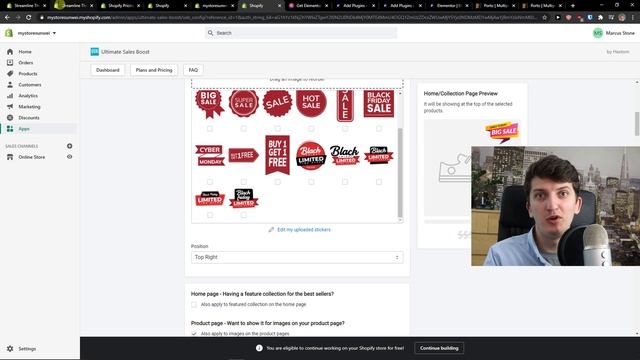The image size is (640, 360).
Task: Switch to the Shopify Pricing browser tab
Action: [120, 6]
